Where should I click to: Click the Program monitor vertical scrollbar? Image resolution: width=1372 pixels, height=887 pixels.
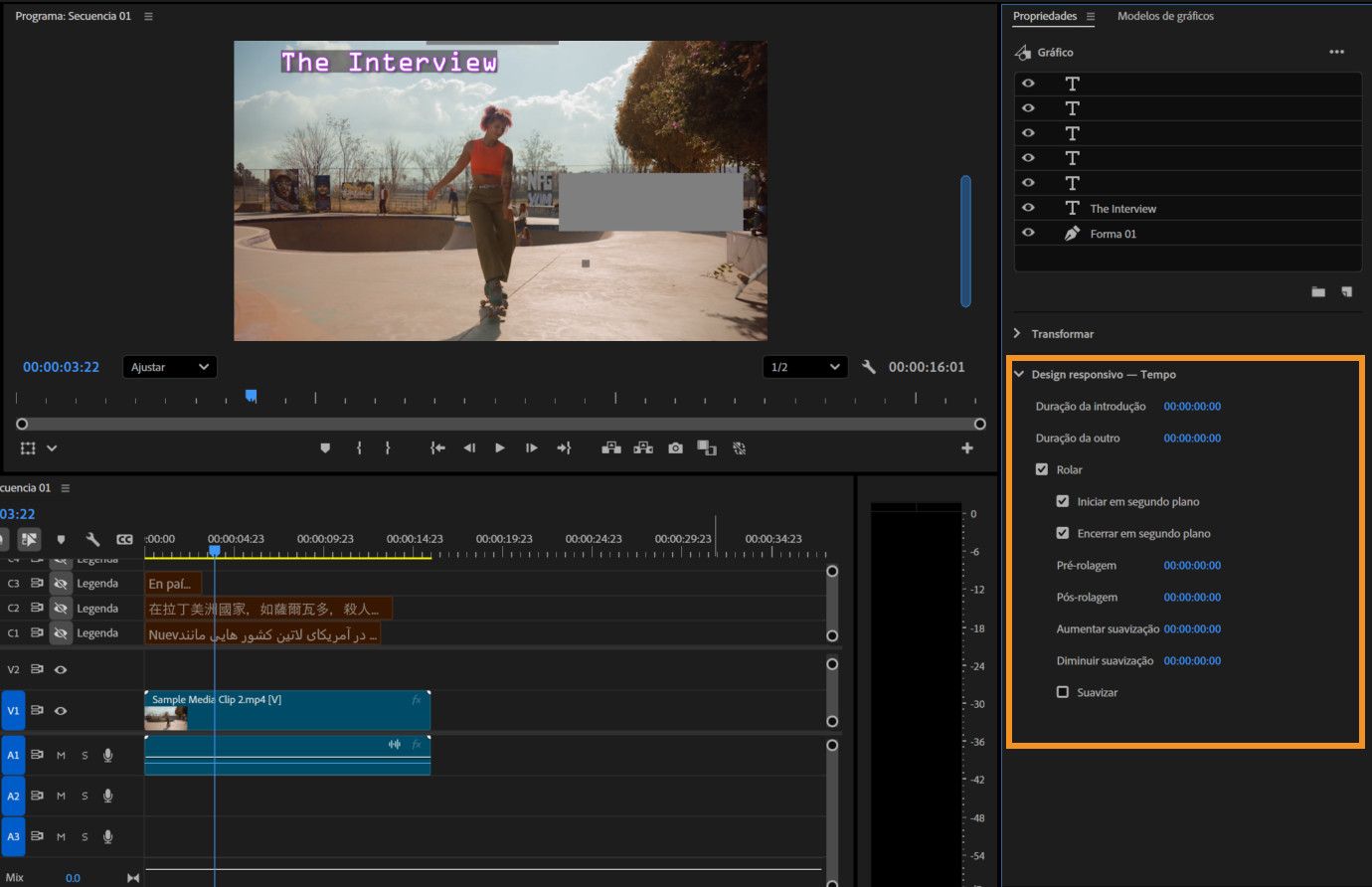(x=964, y=241)
